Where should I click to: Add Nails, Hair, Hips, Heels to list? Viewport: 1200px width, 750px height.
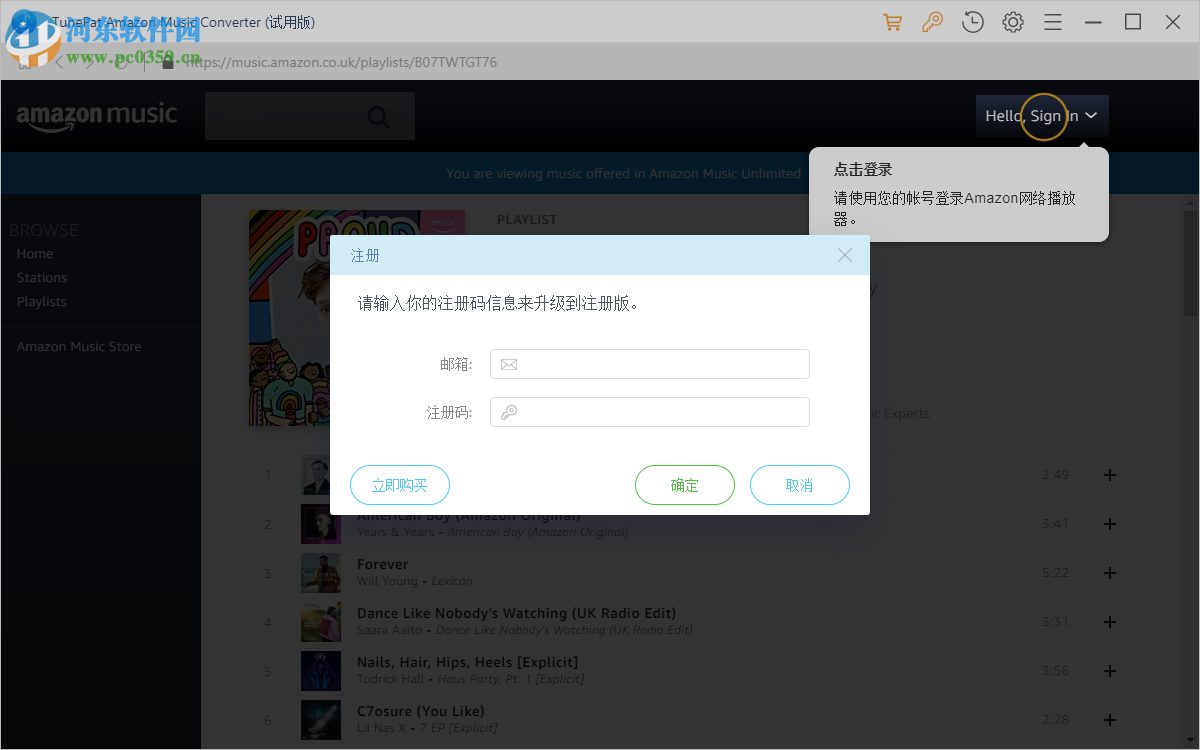point(1110,671)
